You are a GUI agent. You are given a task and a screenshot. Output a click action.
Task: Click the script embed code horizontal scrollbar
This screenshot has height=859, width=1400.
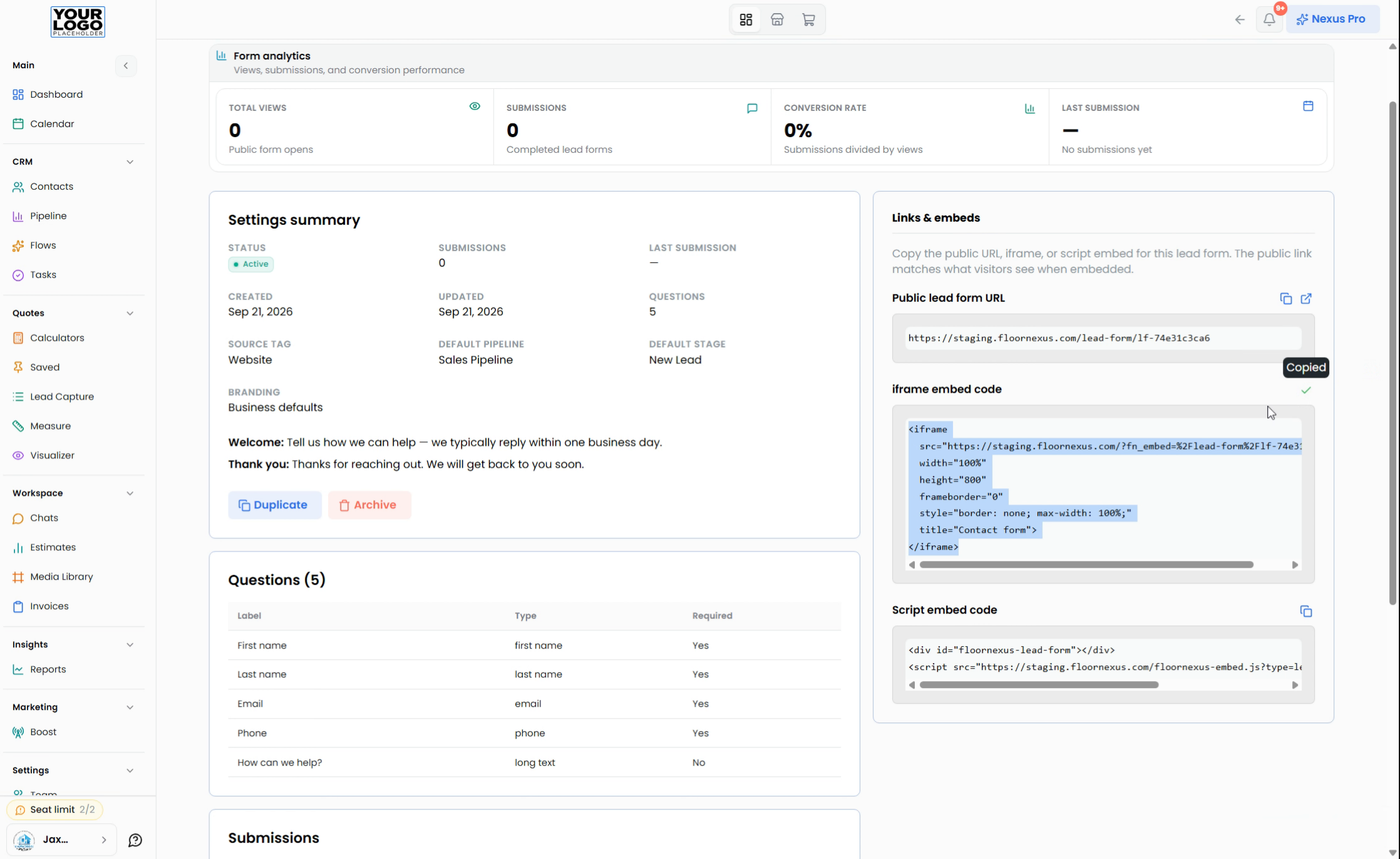pos(1039,685)
